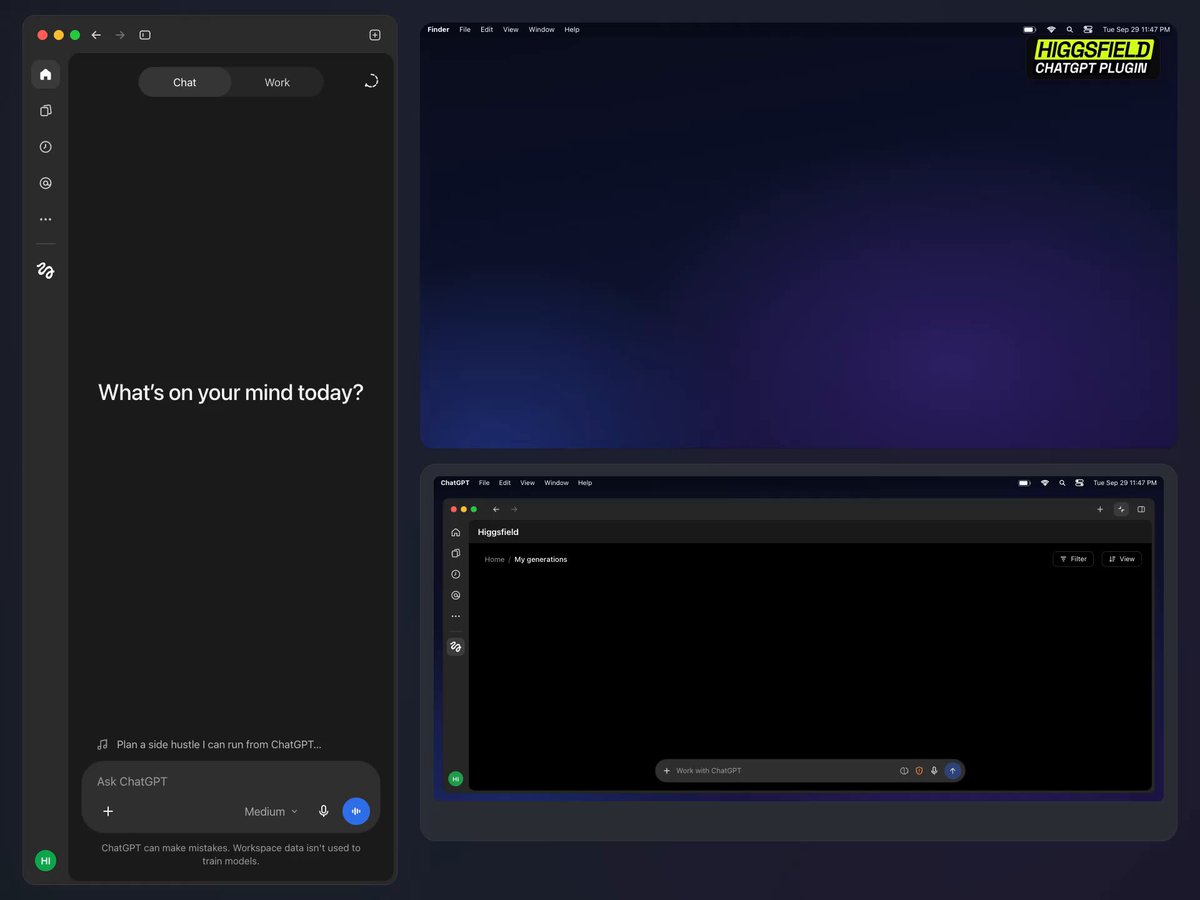Open the three-dots more menu in sidebar
The width and height of the screenshot is (1200, 900).
point(45,219)
